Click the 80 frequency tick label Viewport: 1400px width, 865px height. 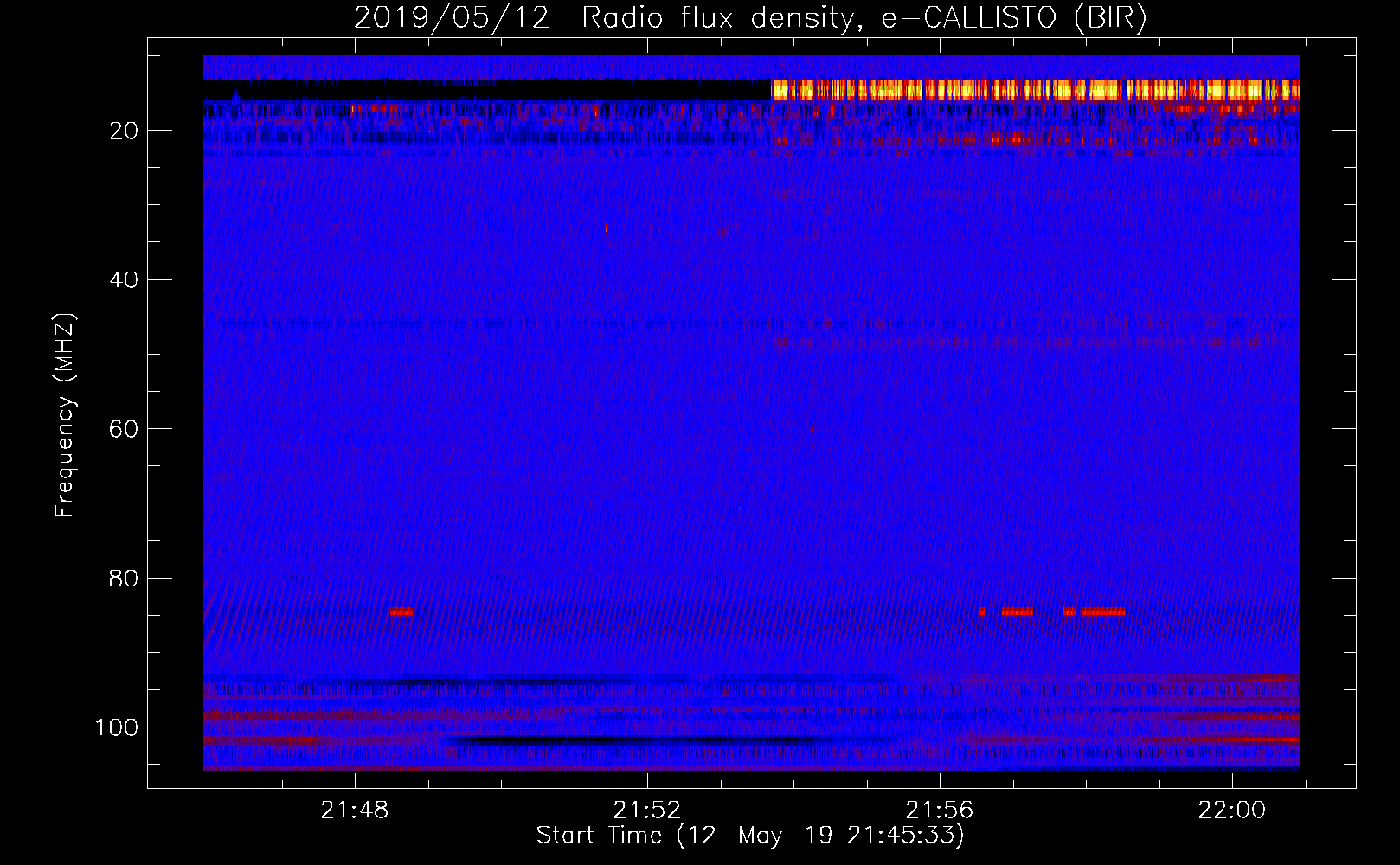[124, 579]
